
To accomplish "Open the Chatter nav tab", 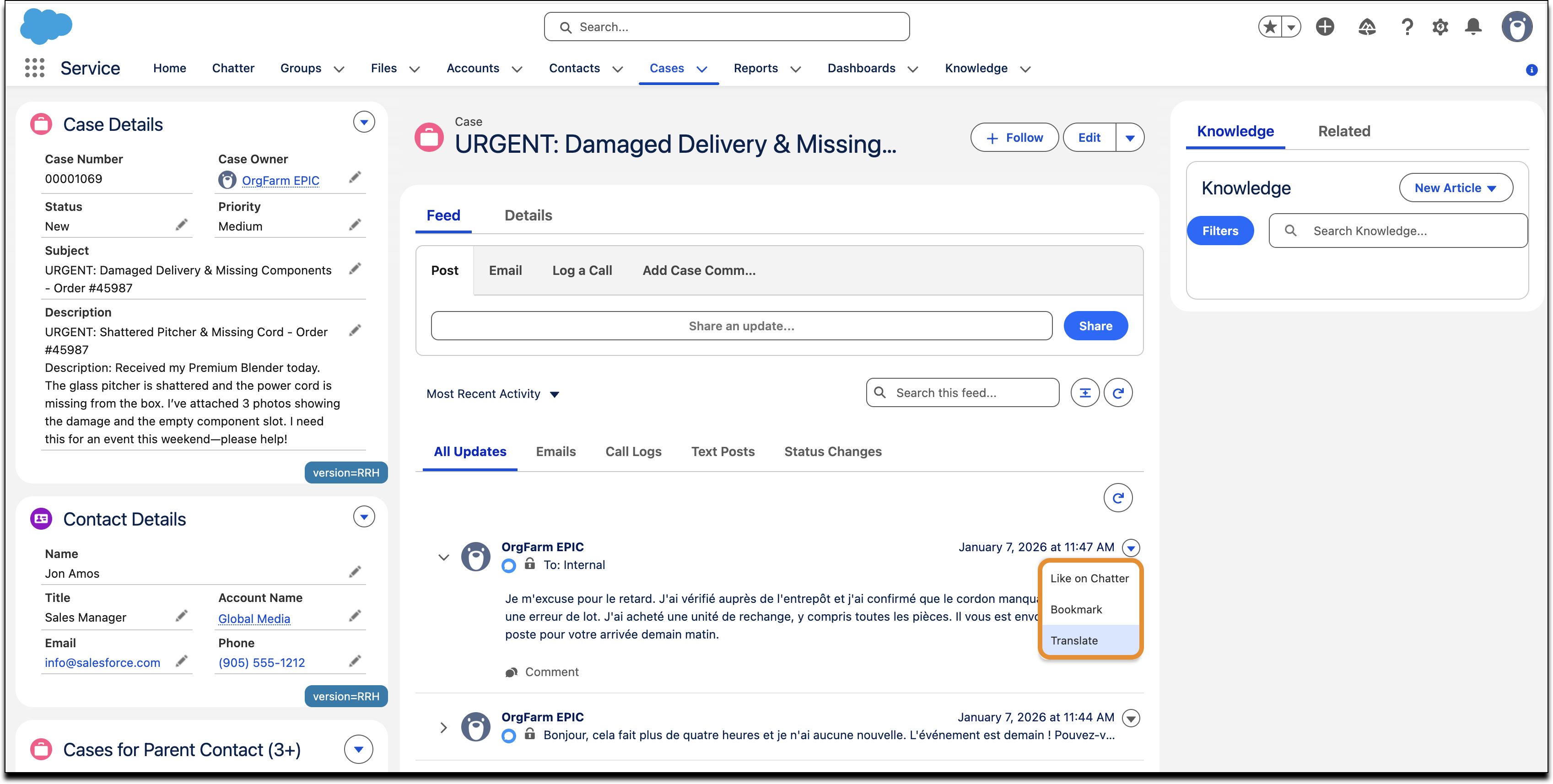I will [233, 68].
